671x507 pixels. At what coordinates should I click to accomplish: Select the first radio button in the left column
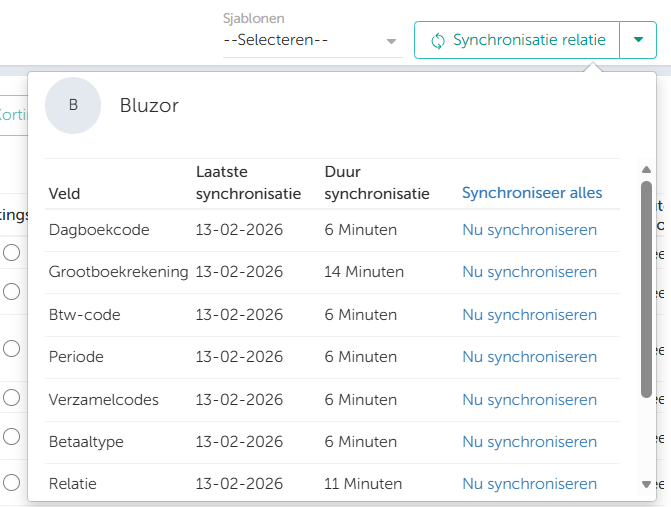[11, 253]
